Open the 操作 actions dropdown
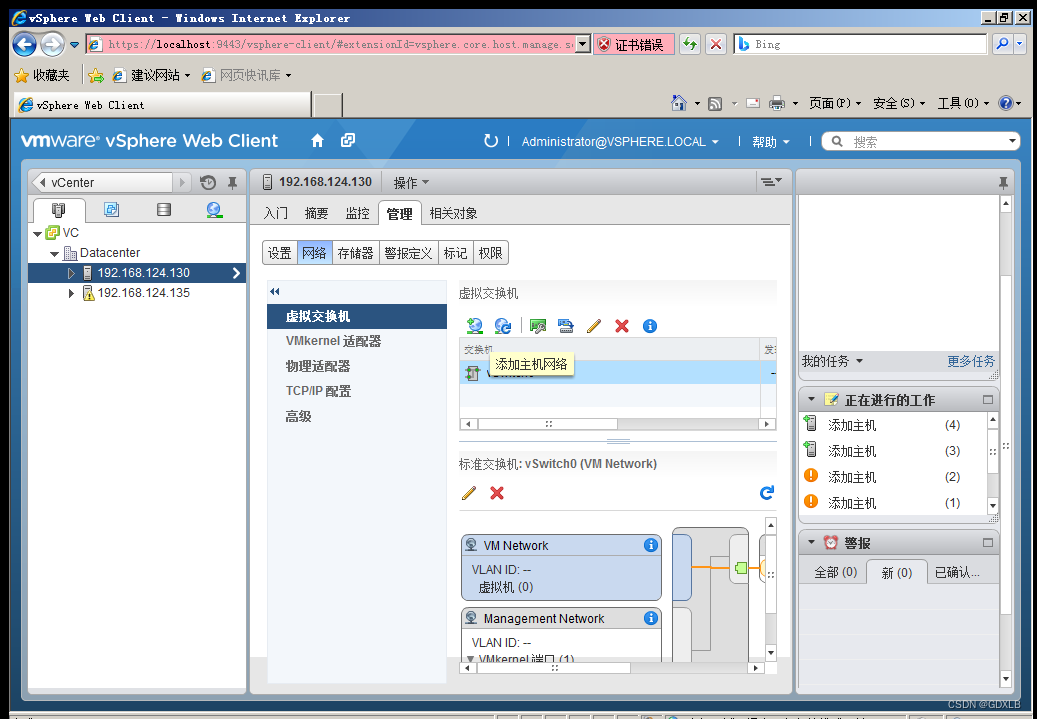1037x719 pixels. (411, 182)
